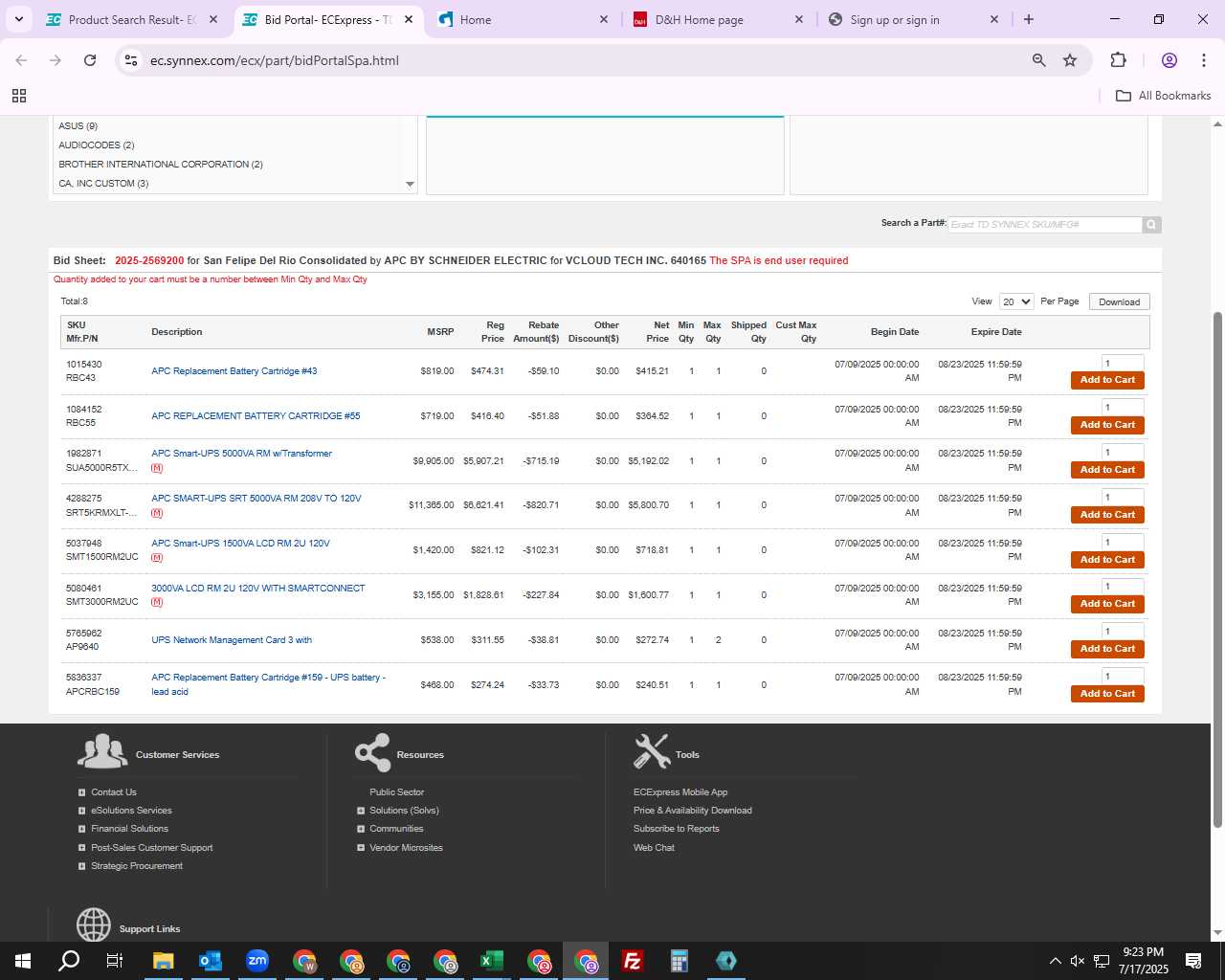Expand Solutions (Solvs) under Resources
Viewport: 1225px width, 980px height.
[361, 811]
